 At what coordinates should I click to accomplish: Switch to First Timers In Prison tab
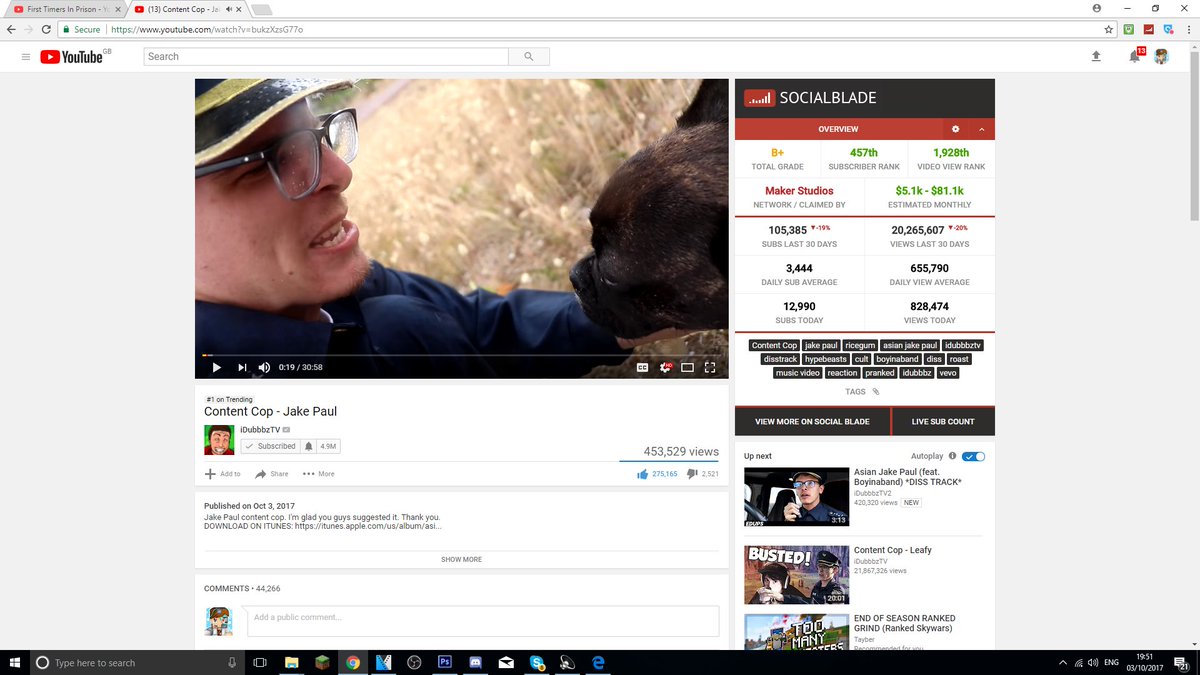(x=66, y=9)
